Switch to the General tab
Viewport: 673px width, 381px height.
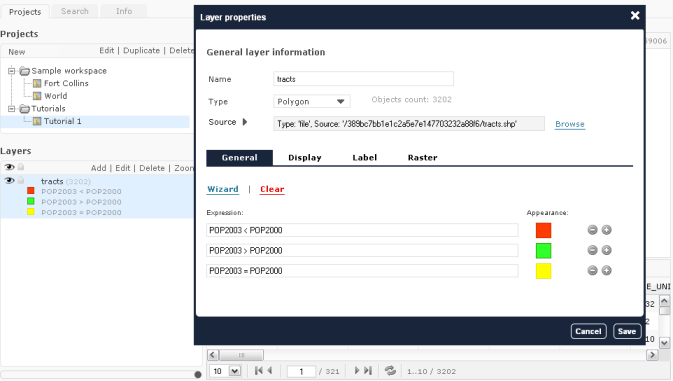(x=239, y=157)
